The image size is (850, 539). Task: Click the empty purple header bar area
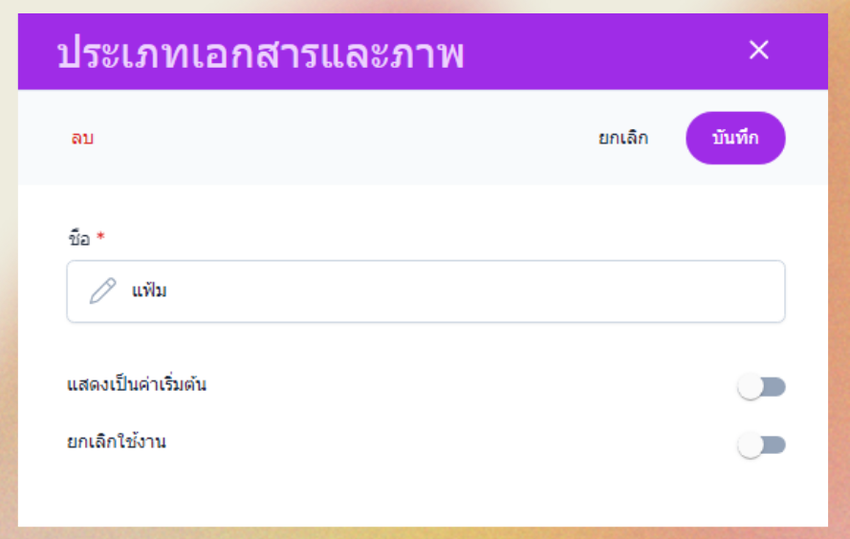600,52
